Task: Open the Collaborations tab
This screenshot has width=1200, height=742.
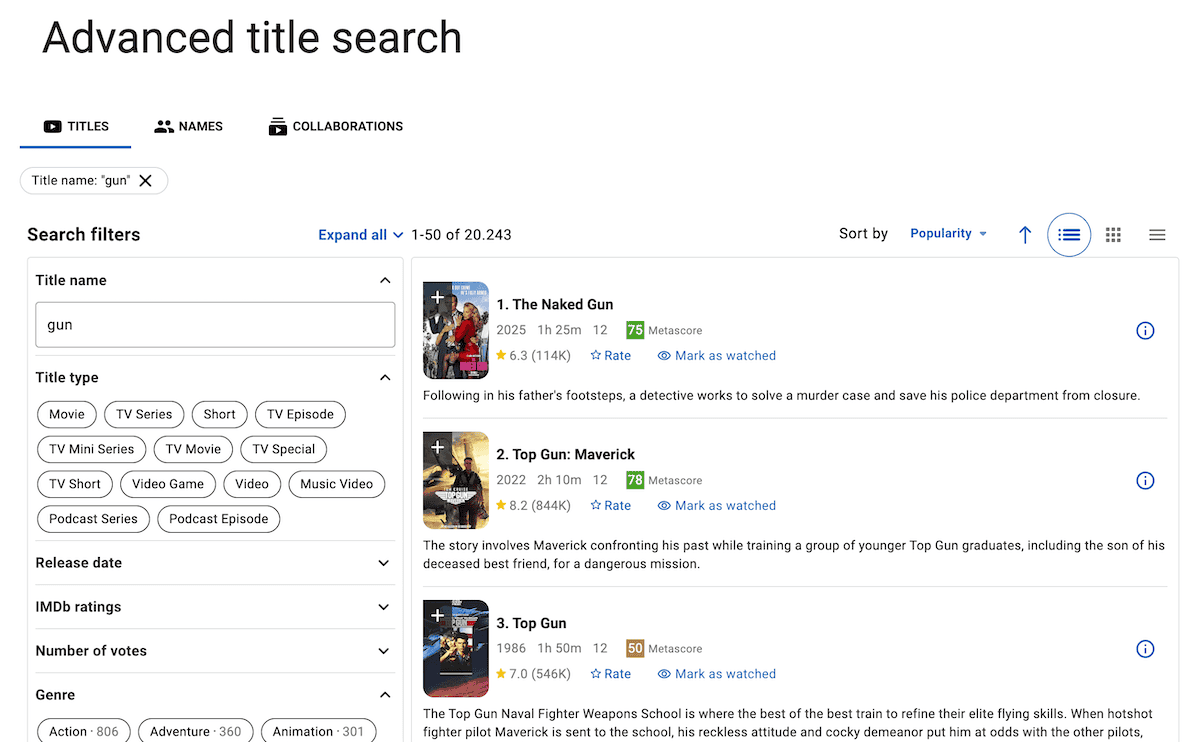Action: point(336,127)
